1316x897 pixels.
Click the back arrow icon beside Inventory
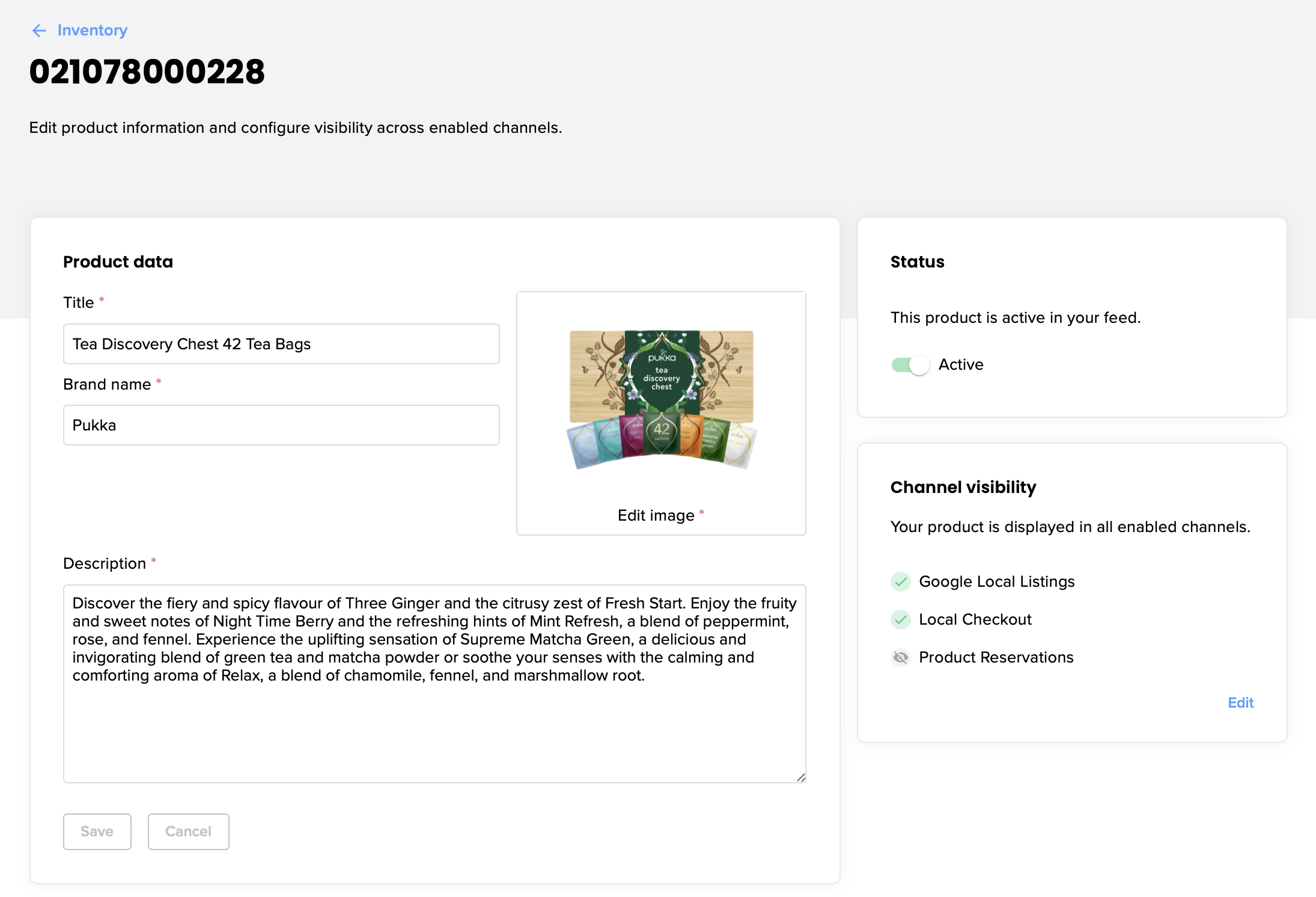(39, 31)
